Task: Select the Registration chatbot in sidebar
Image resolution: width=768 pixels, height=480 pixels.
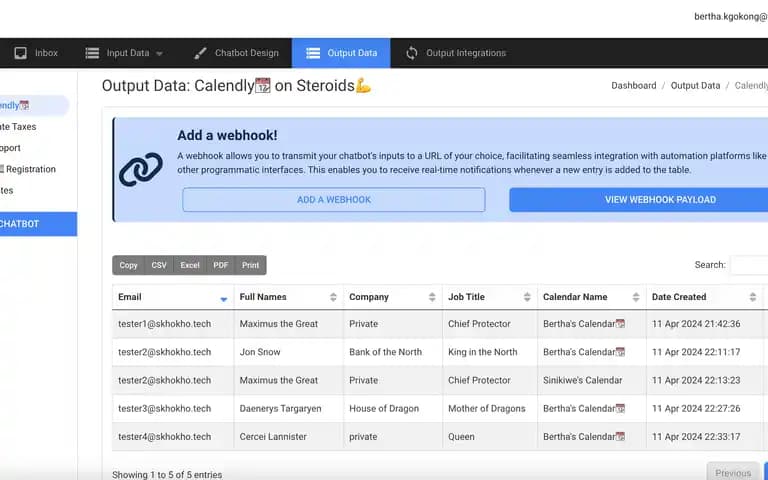Action: [x=28, y=169]
